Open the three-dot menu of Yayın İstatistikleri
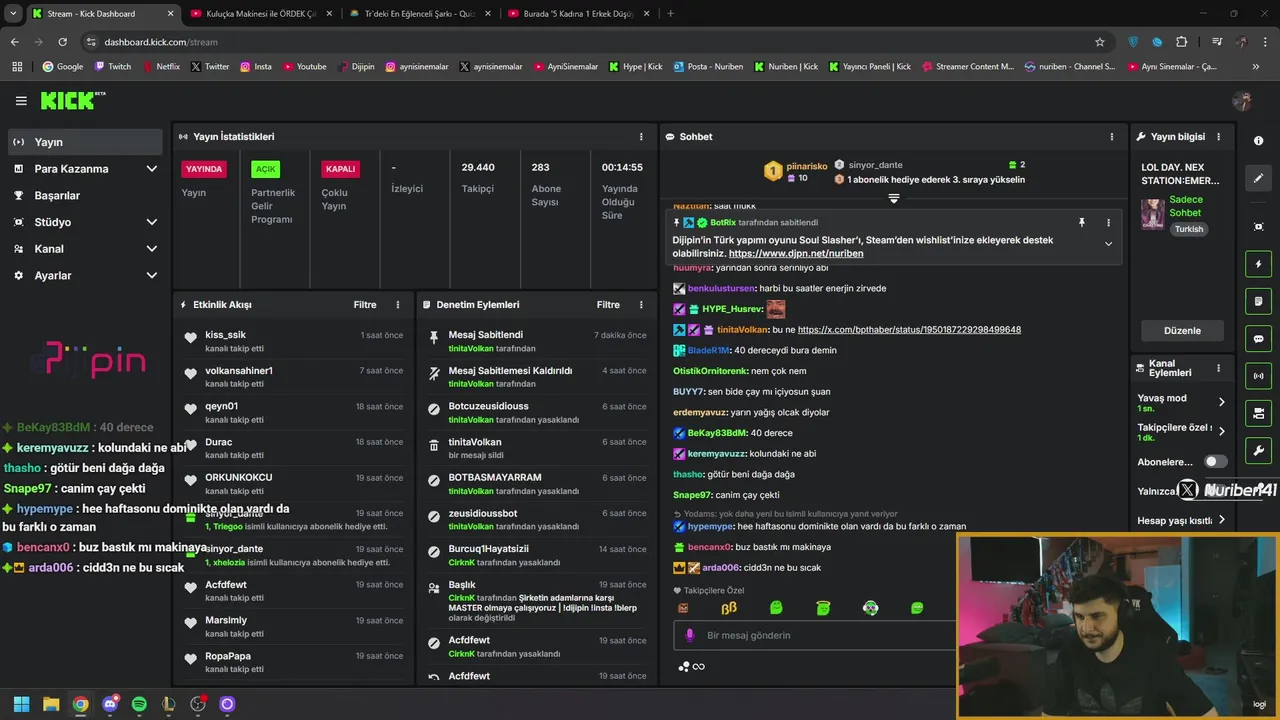The image size is (1280, 720). click(x=641, y=137)
